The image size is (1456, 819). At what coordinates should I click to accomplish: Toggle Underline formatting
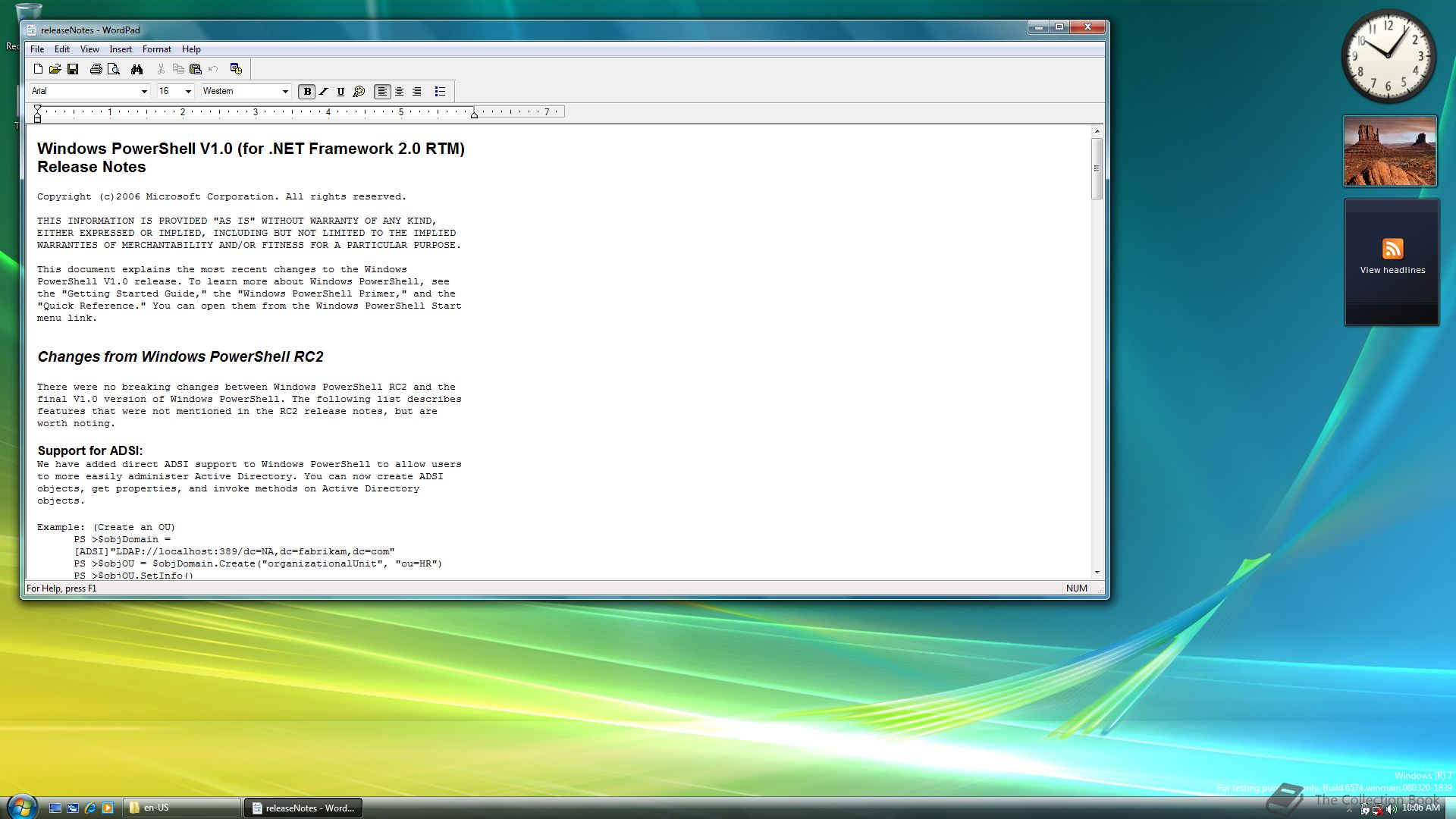(341, 92)
